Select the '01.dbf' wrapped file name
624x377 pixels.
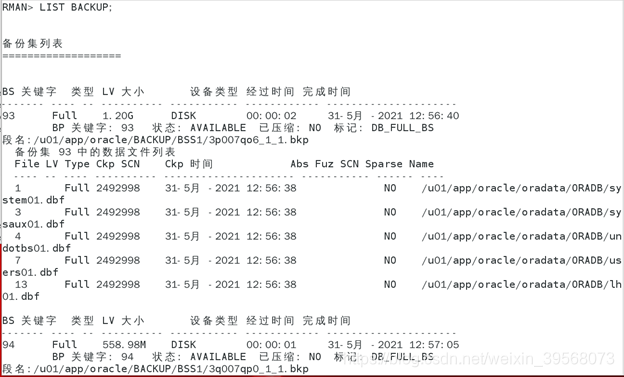(21, 297)
